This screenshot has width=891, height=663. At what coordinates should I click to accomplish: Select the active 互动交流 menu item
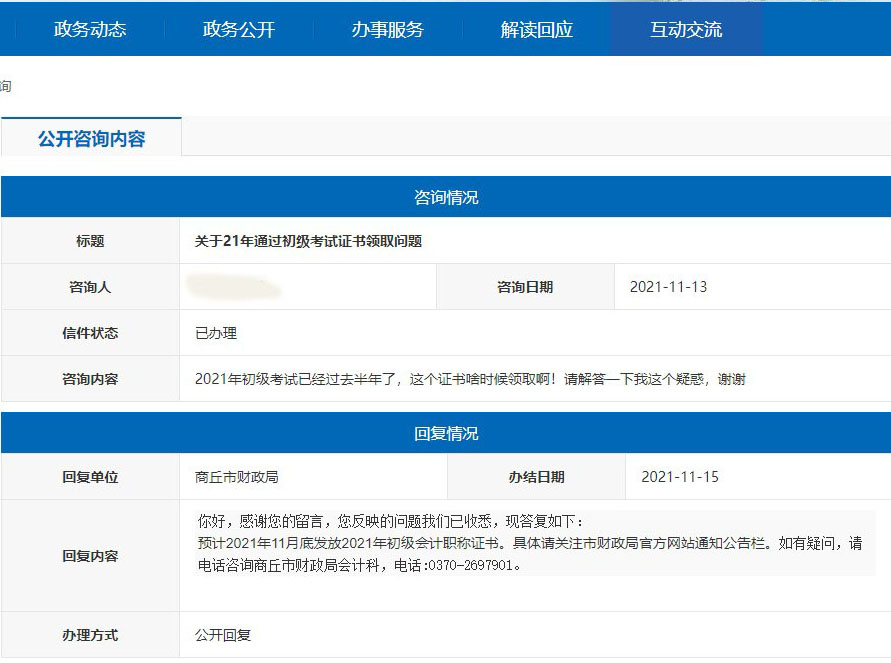684,30
